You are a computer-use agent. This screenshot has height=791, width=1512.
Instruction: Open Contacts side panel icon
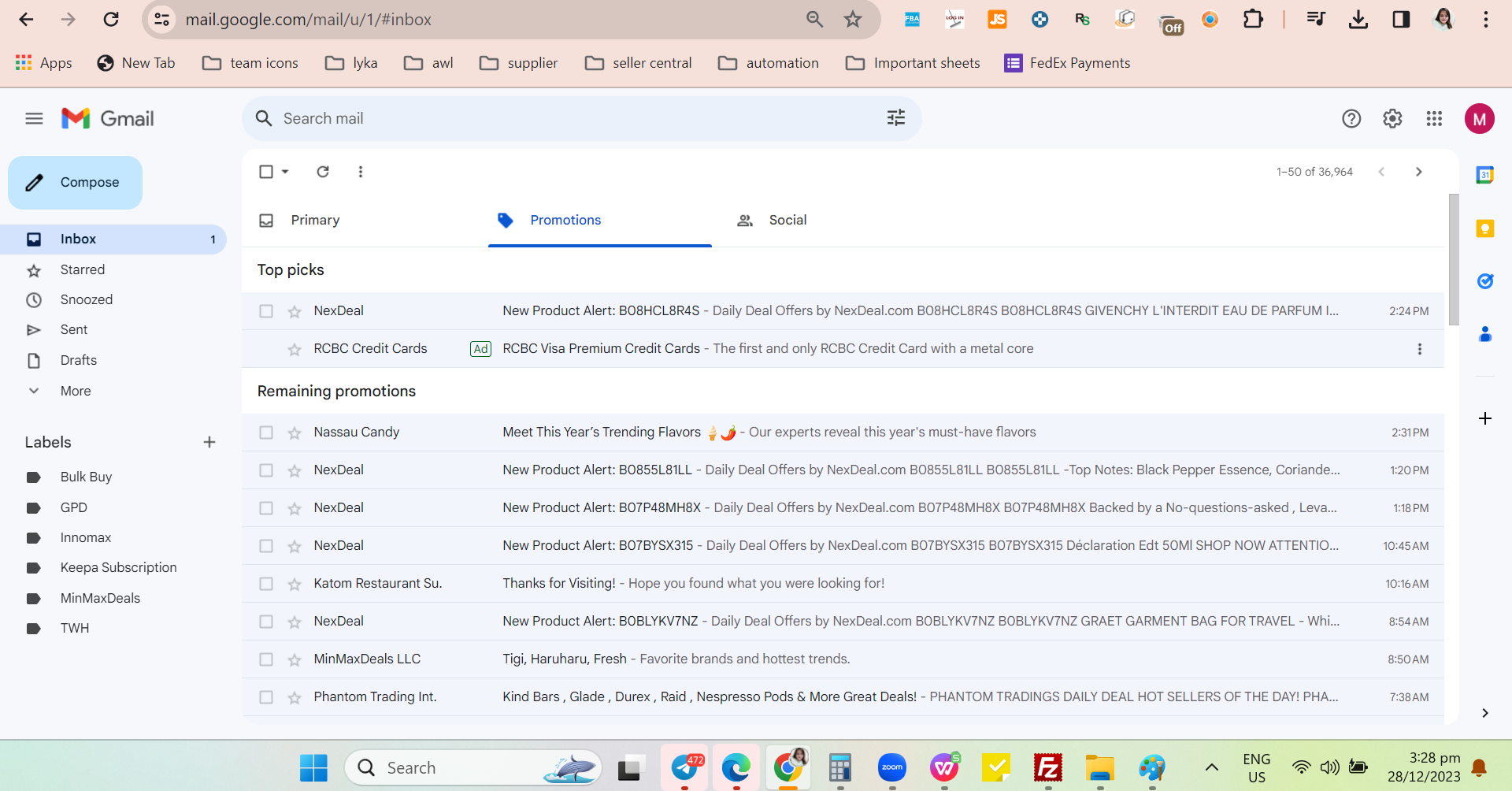(x=1485, y=334)
